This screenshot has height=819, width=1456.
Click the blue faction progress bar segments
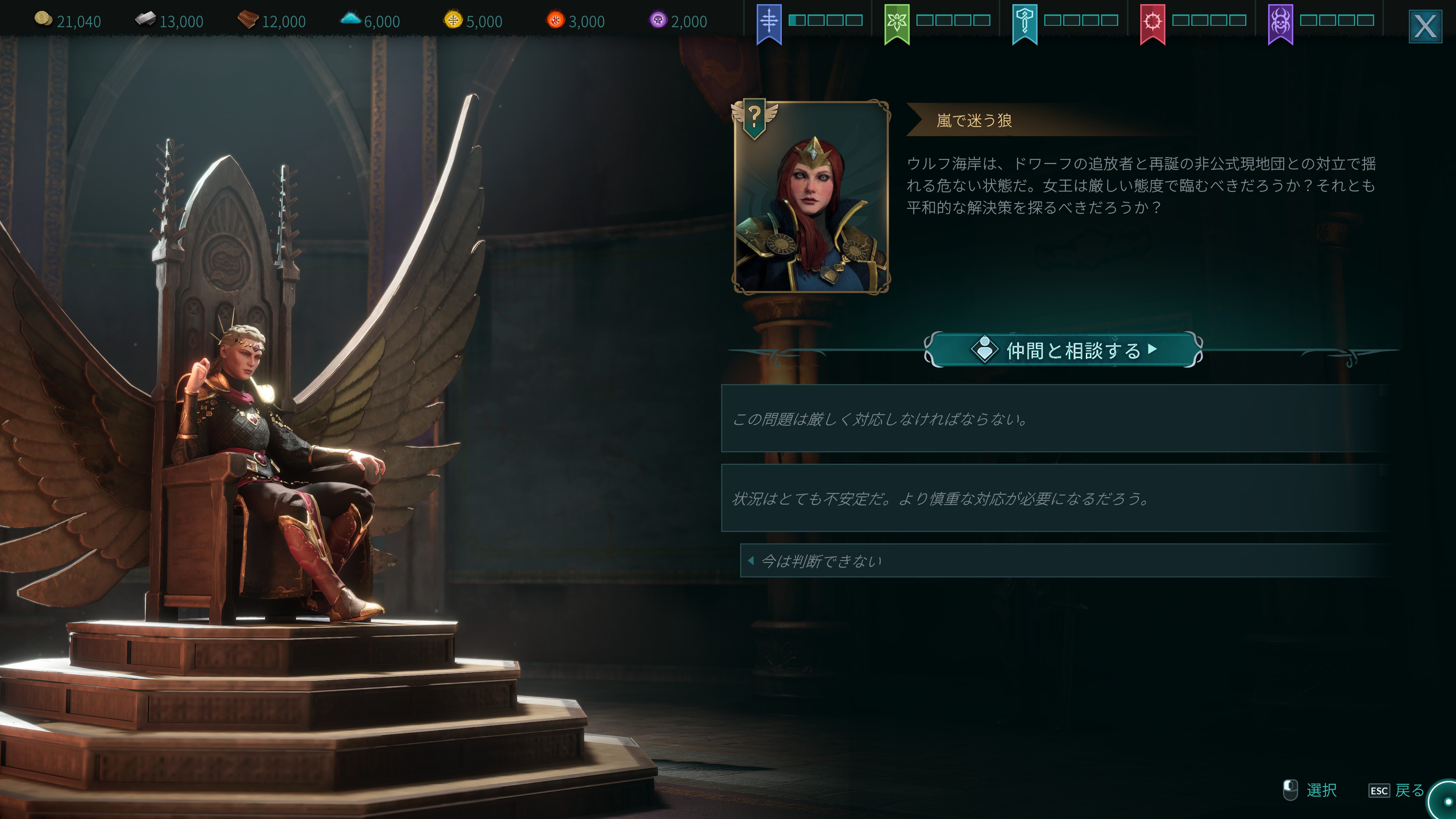pos(825,20)
